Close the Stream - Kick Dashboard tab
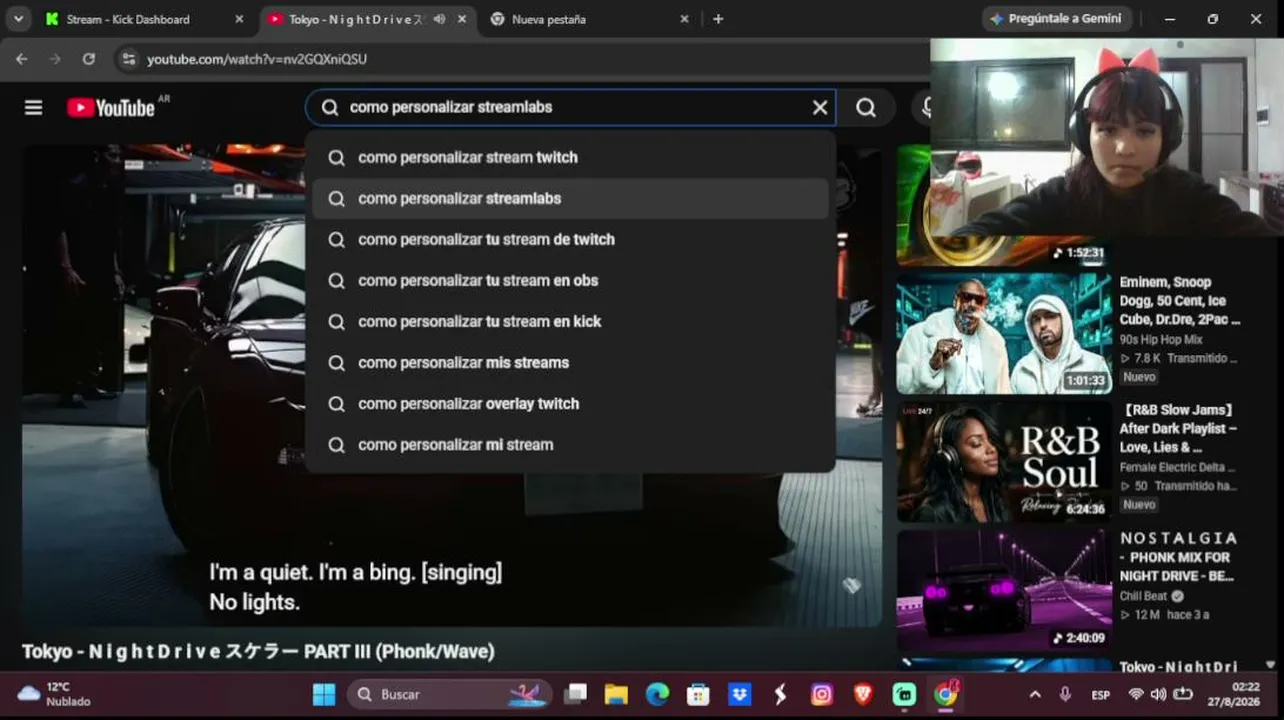Image resolution: width=1284 pixels, height=720 pixels. (x=239, y=19)
